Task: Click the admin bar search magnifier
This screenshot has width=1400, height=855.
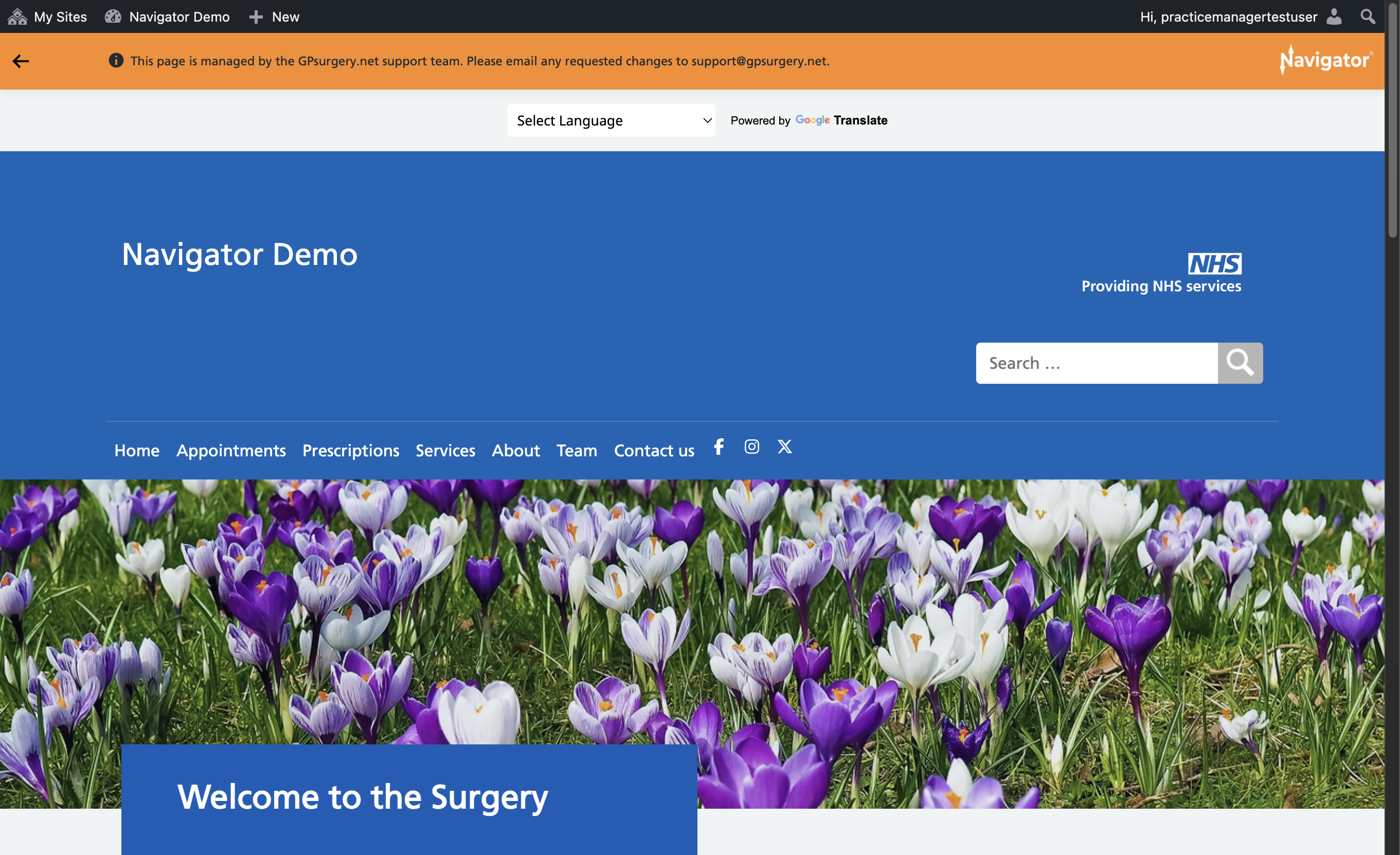Action: (x=1368, y=16)
